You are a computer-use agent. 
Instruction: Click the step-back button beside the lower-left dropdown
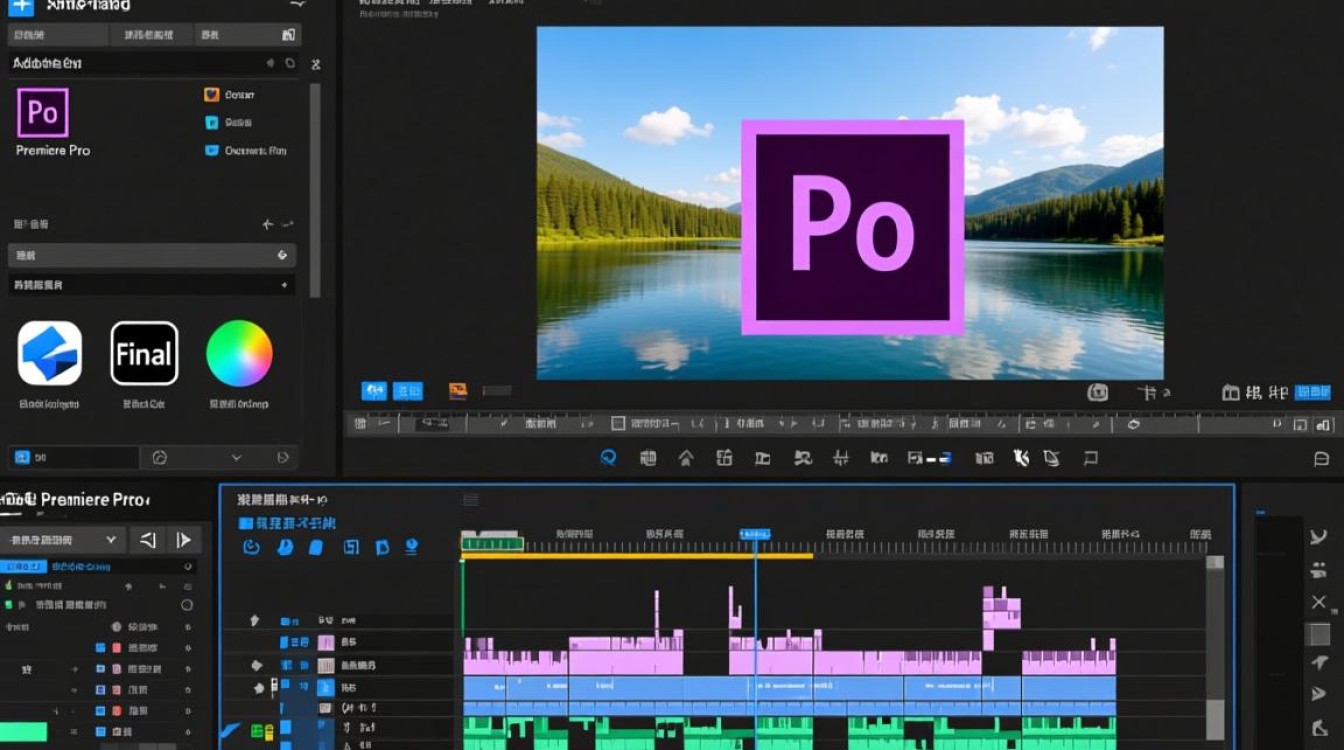click(148, 540)
